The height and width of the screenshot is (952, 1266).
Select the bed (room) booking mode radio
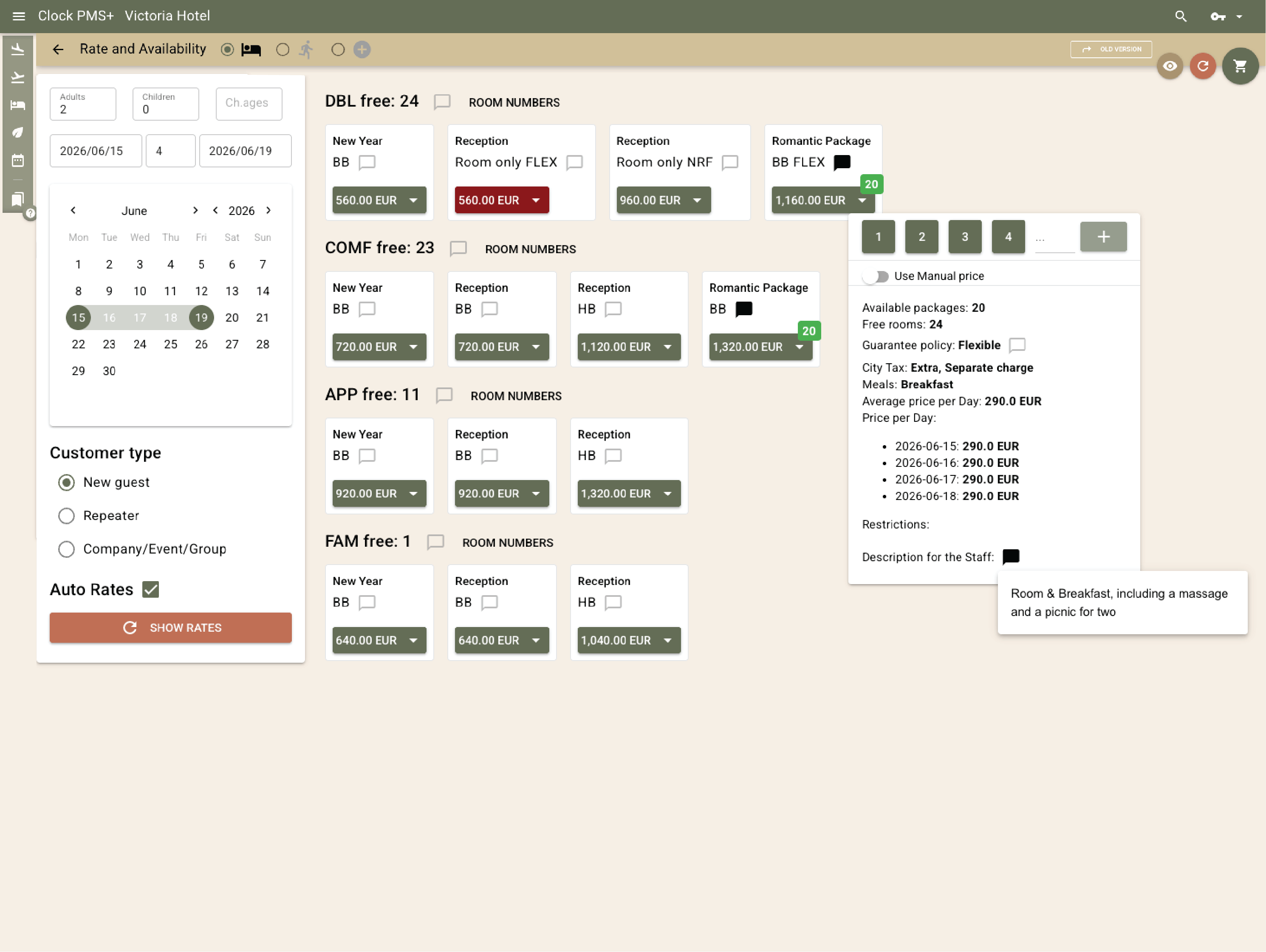(x=227, y=50)
